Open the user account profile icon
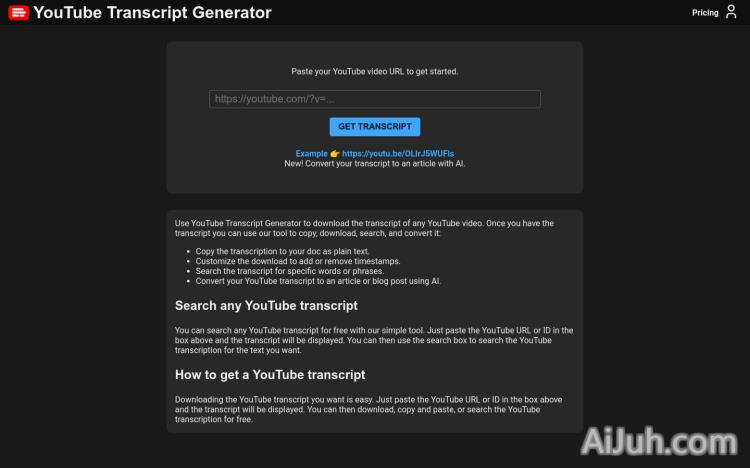 731,11
